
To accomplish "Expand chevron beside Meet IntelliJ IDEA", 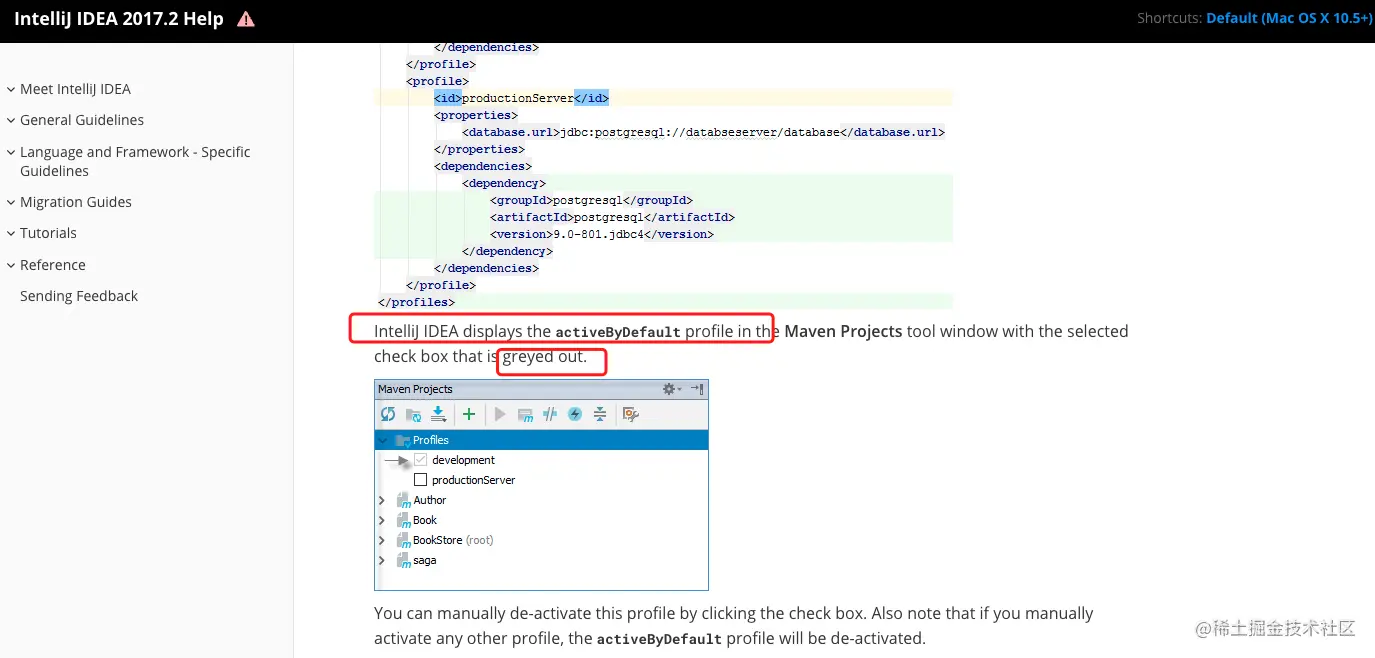I will (10, 89).
